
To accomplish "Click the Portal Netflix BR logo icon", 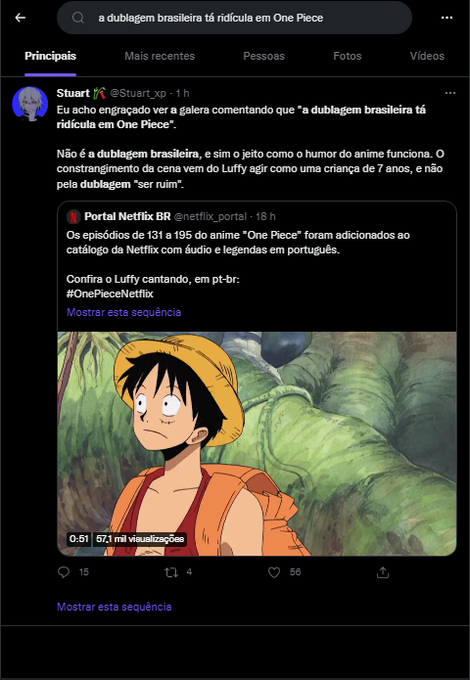I will [73, 216].
